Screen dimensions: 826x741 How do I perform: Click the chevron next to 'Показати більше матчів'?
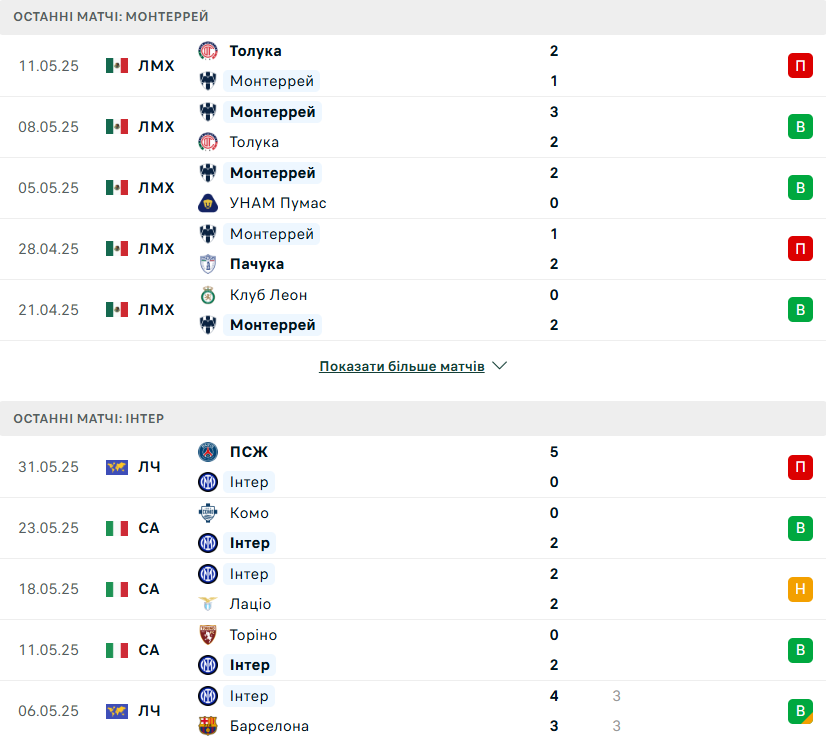pyautogui.click(x=499, y=365)
